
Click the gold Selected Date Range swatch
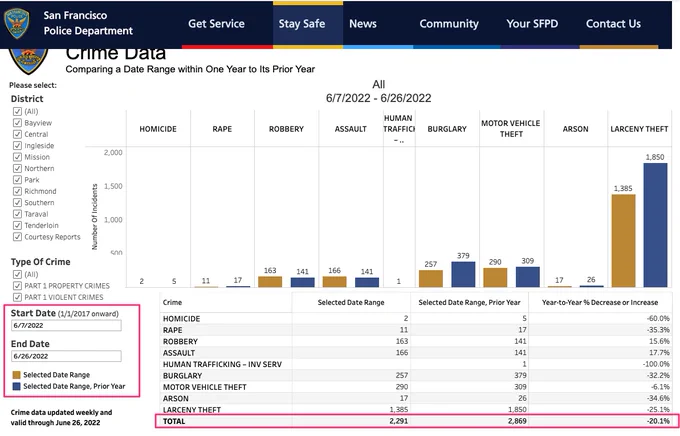click(16, 375)
